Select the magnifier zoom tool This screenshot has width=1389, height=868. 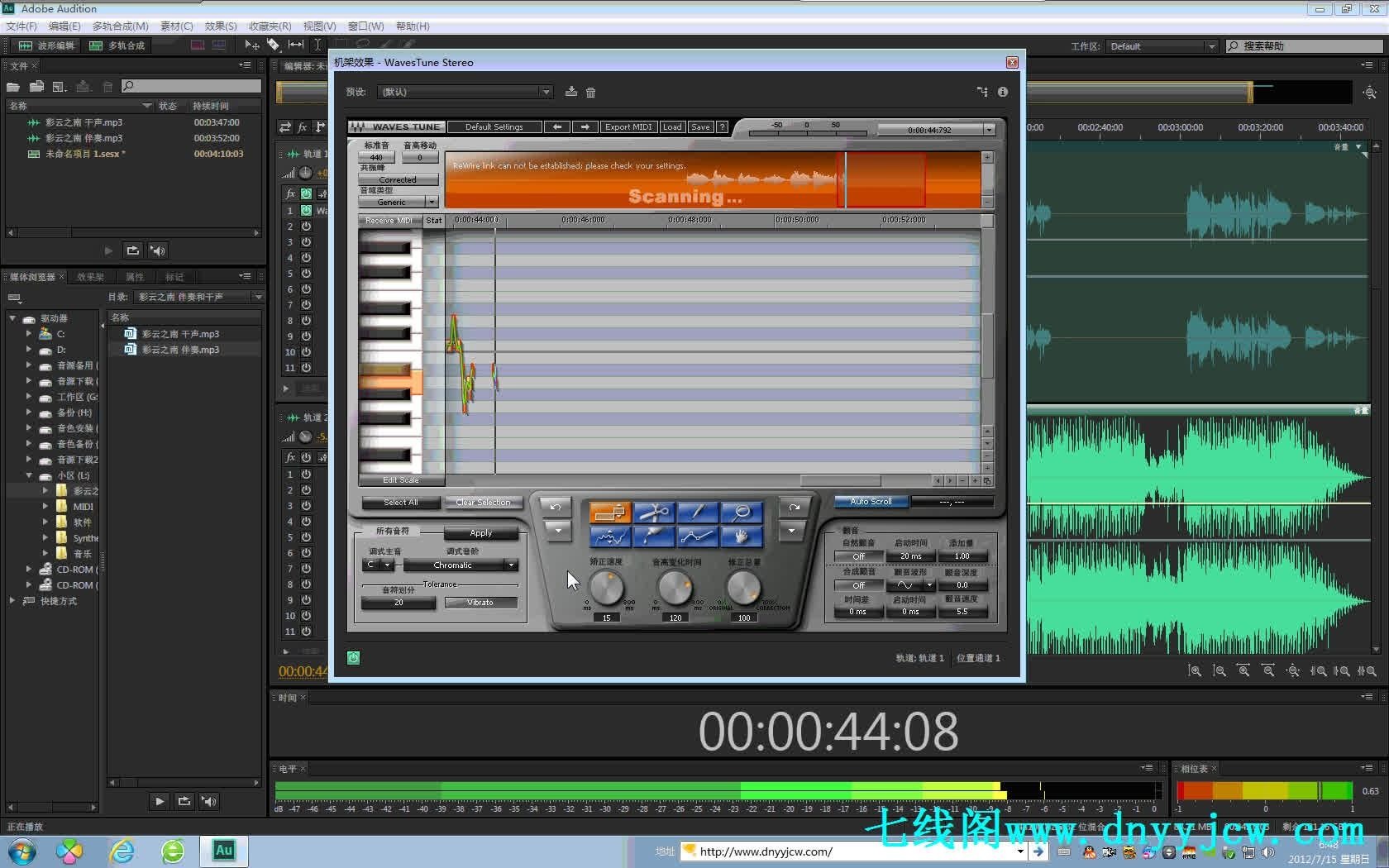[x=742, y=513]
